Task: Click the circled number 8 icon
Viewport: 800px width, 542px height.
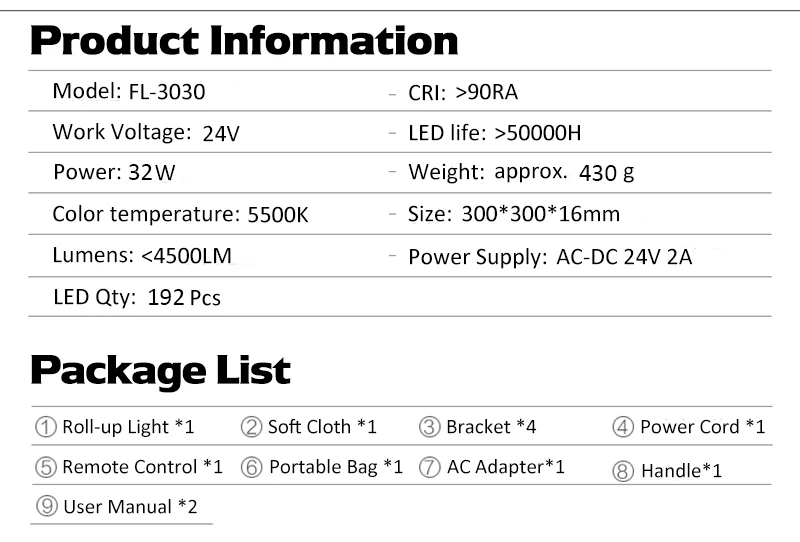Action: 623,471
